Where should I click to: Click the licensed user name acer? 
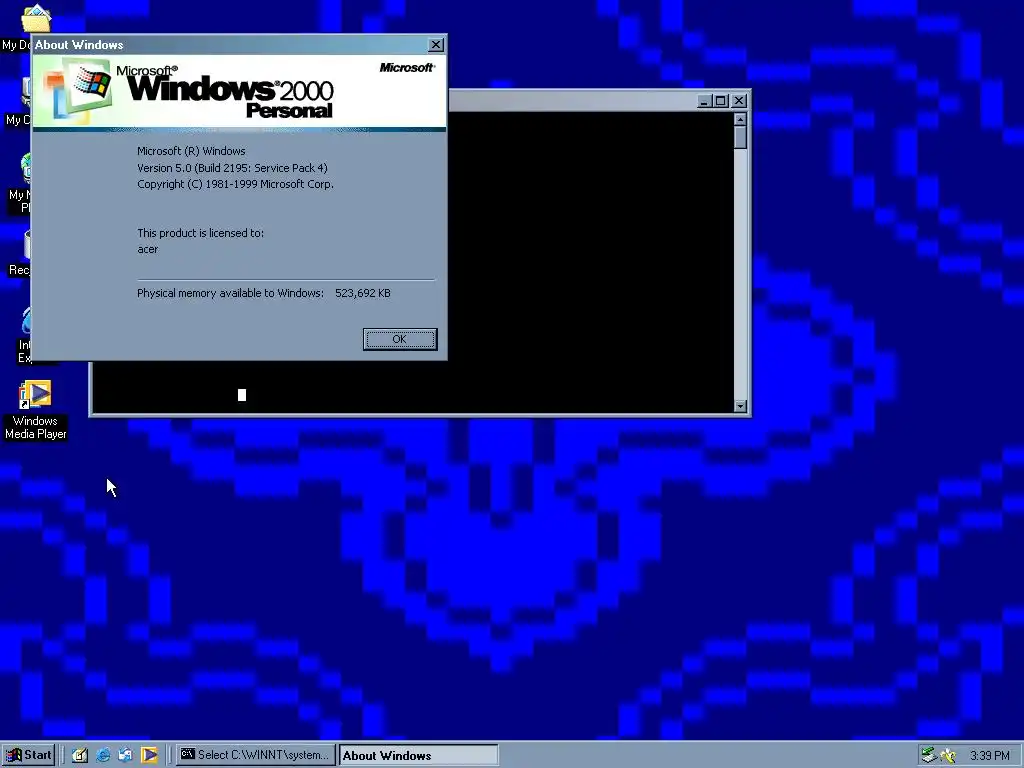pos(148,249)
